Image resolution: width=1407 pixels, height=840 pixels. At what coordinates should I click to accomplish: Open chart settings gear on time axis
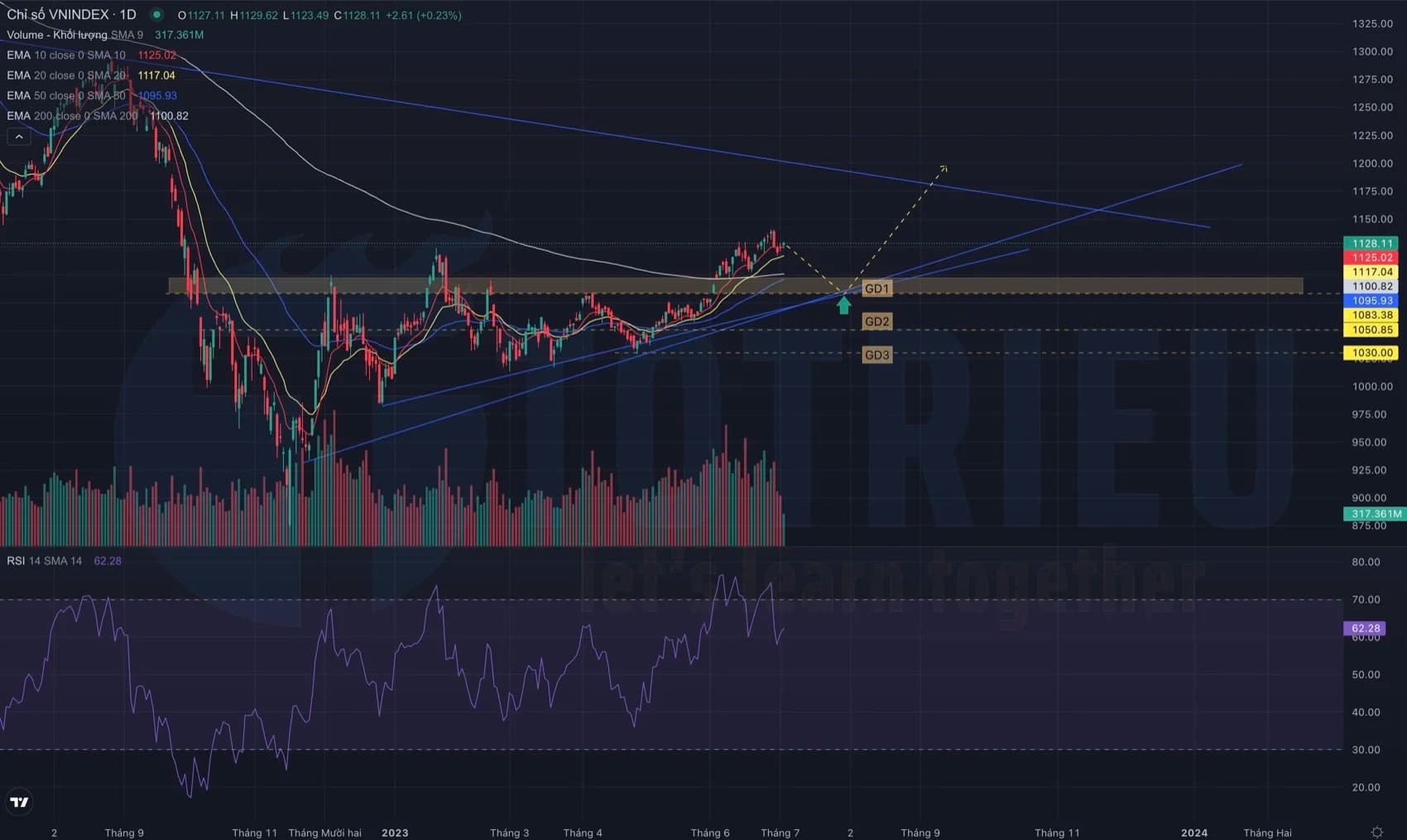tap(1376, 832)
